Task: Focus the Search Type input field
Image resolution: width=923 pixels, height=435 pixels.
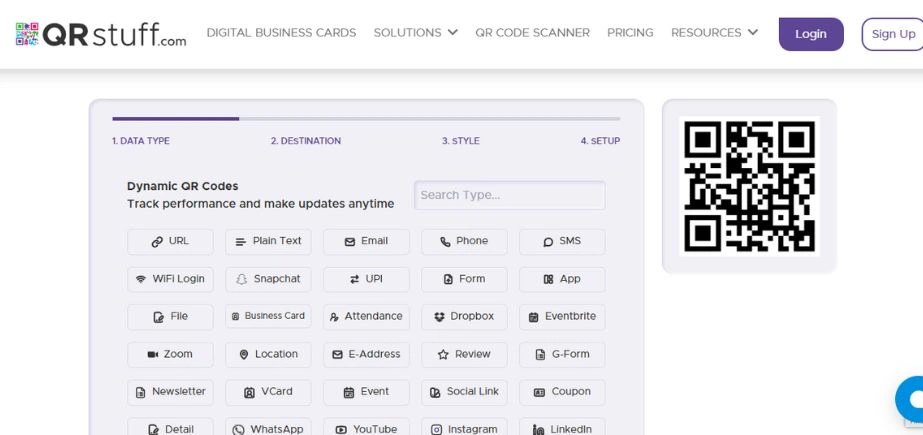Action: [509, 195]
